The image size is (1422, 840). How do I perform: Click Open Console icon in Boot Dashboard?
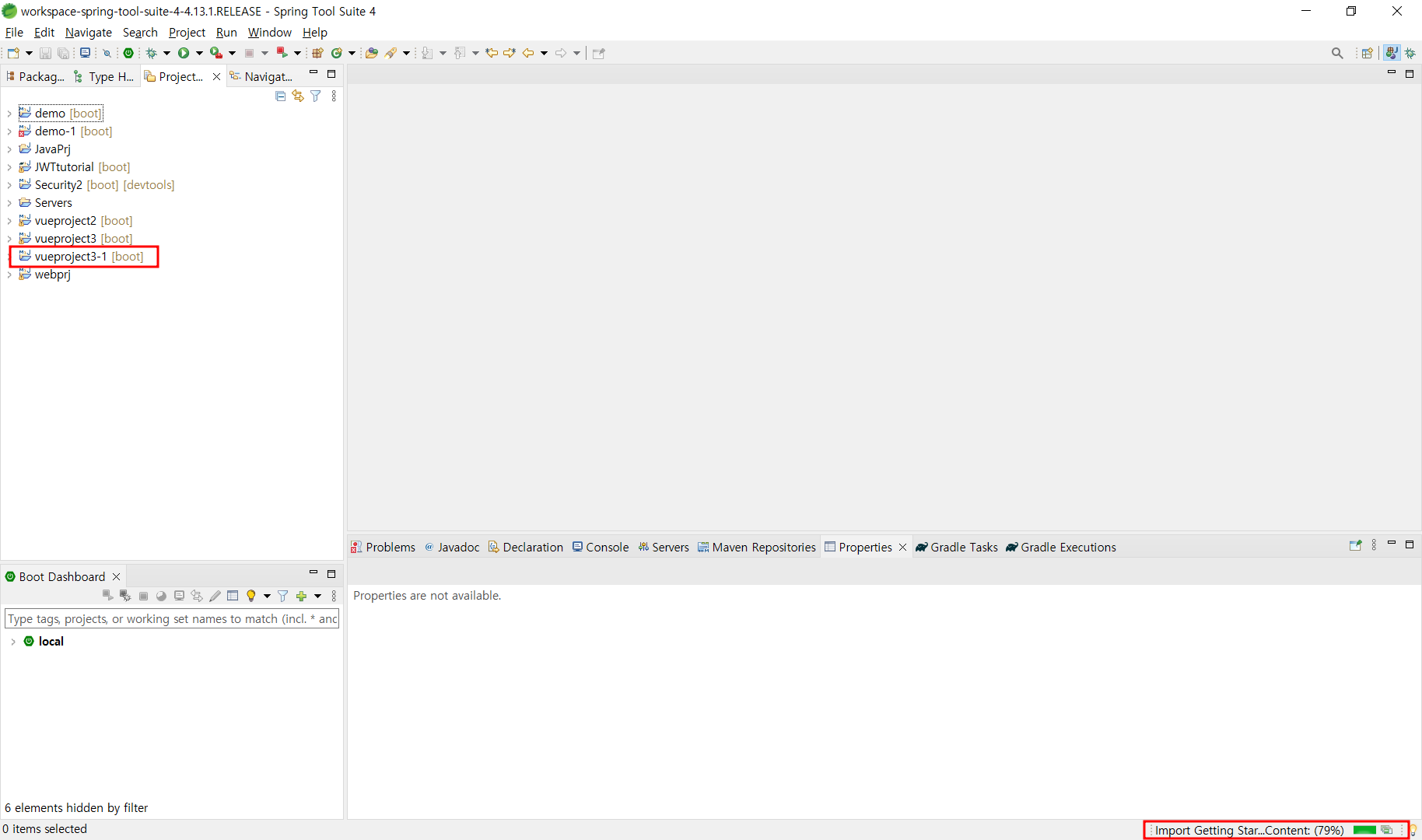(179, 596)
